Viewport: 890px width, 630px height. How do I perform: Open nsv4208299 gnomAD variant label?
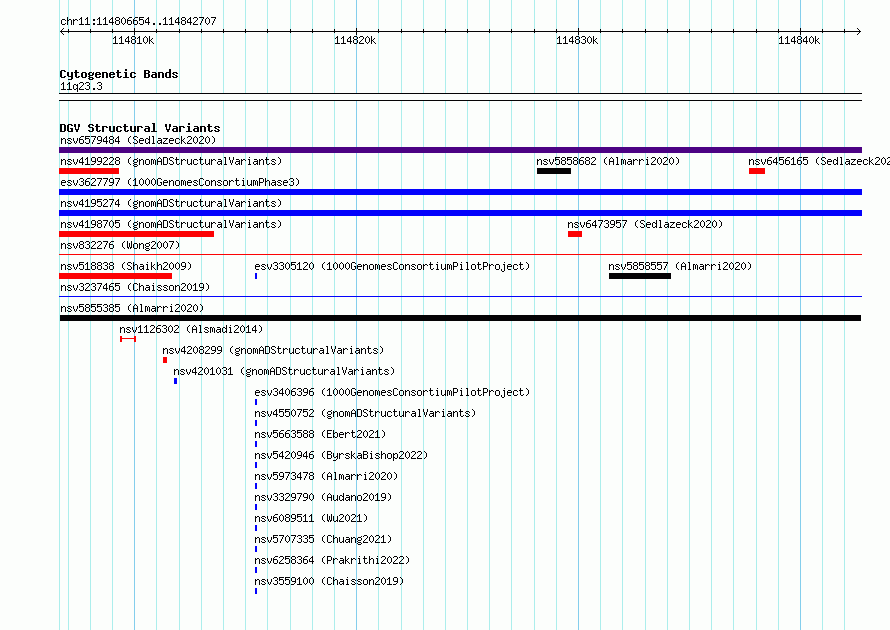point(273,350)
